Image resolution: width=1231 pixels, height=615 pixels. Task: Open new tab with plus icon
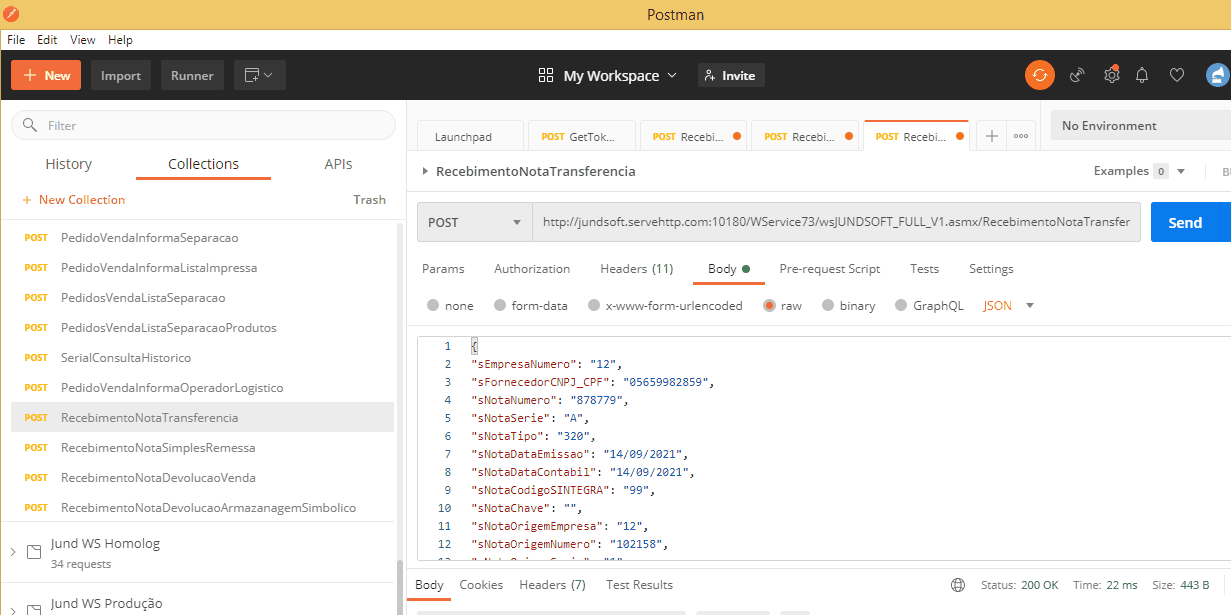tap(991, 137)
